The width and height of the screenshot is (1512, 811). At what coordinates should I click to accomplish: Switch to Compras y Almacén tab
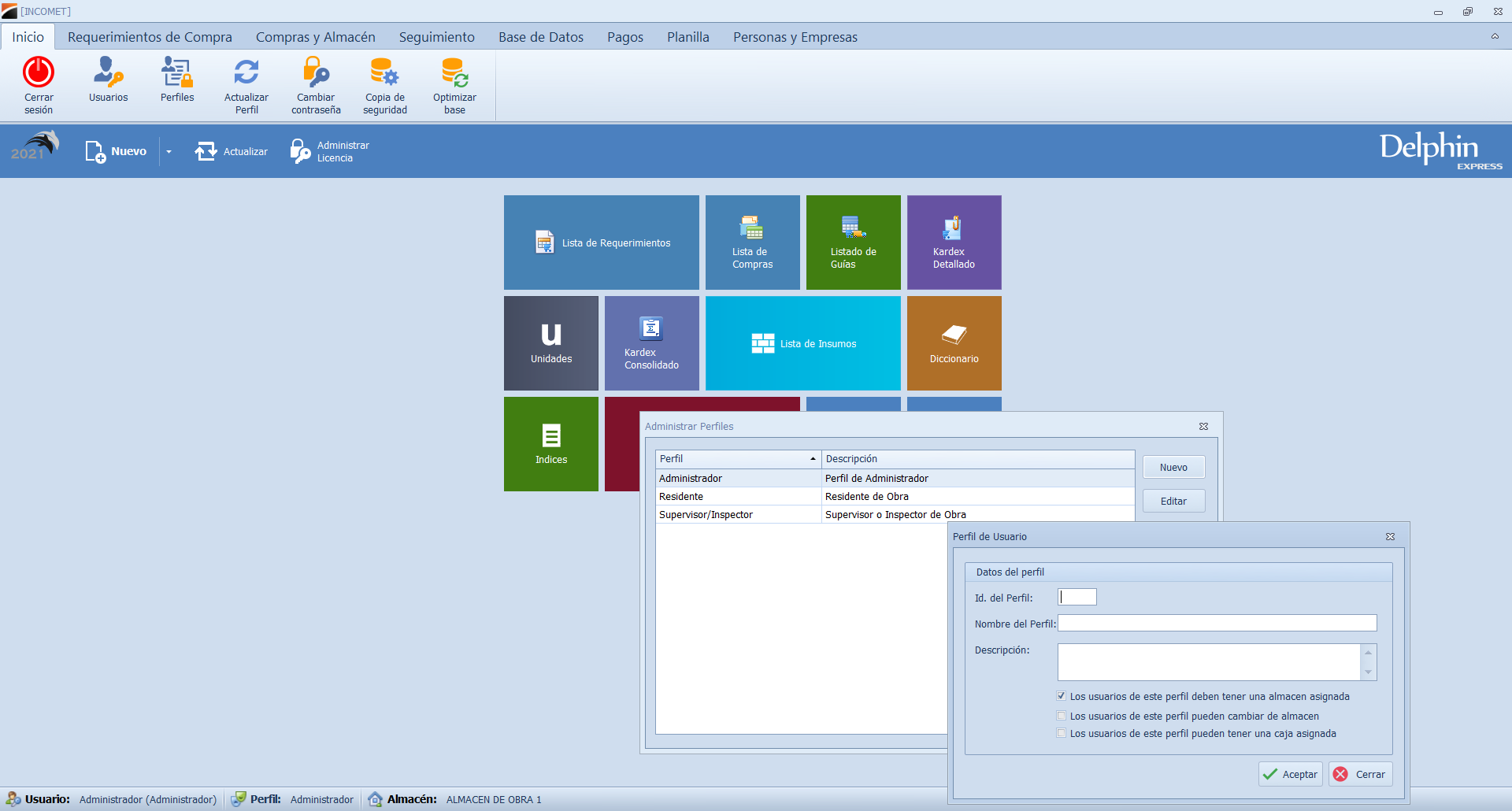315,37
